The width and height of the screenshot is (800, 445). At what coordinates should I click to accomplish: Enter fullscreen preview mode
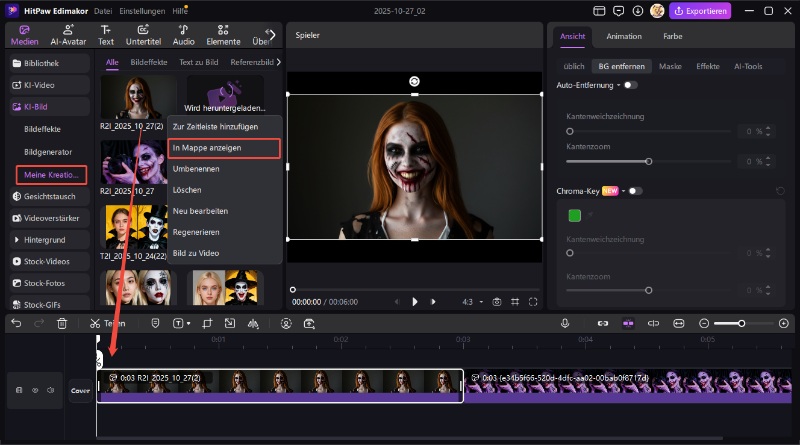[x=533, y=302]
